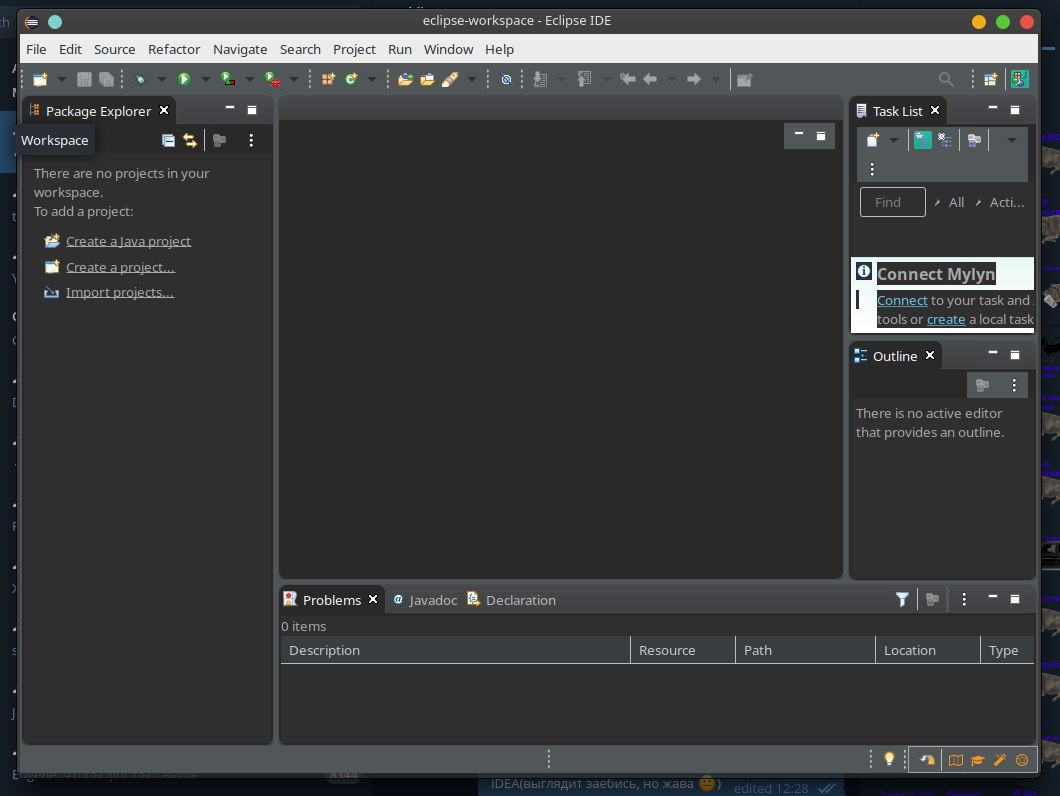Click the All working set filter

[956, 202]
